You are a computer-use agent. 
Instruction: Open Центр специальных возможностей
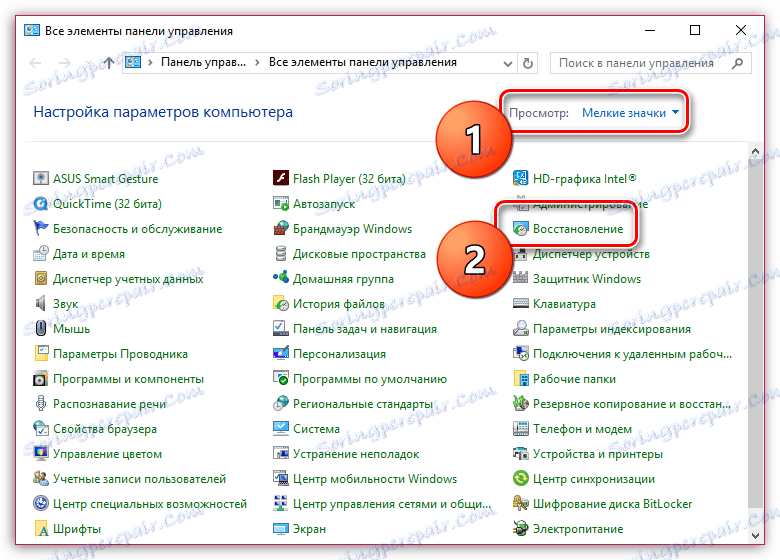150,504
